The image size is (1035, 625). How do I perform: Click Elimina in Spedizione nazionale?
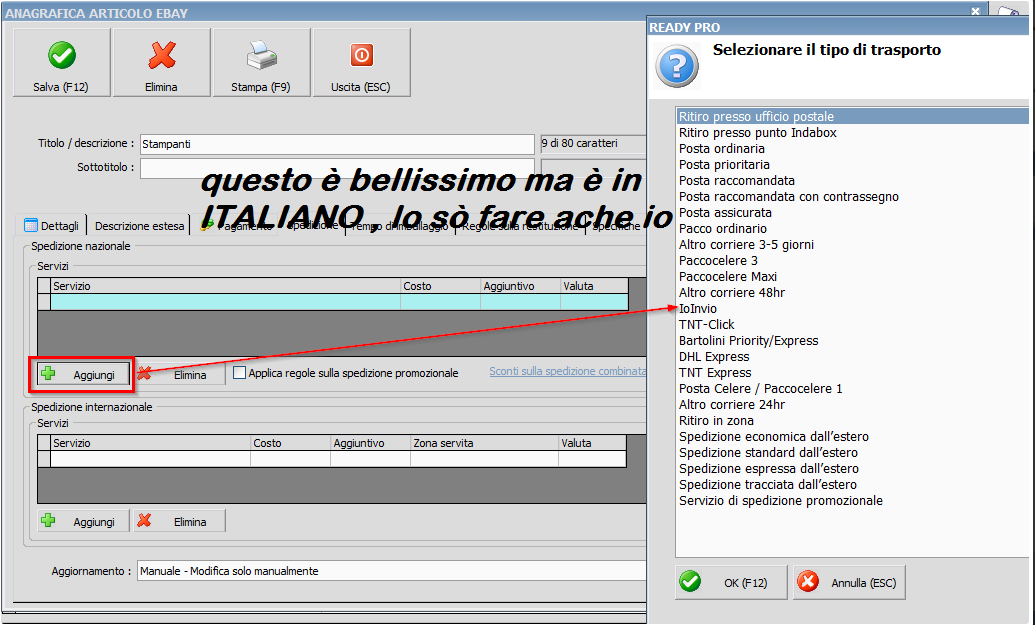(179, 374)
